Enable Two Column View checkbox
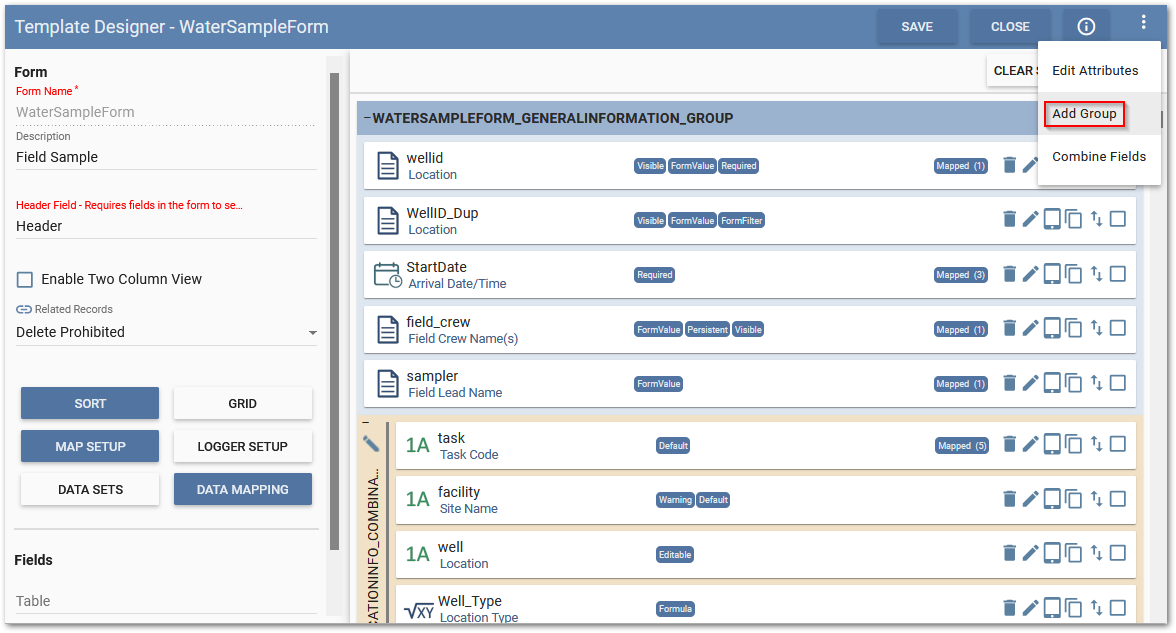1176x633 pixels. (24, 280)
